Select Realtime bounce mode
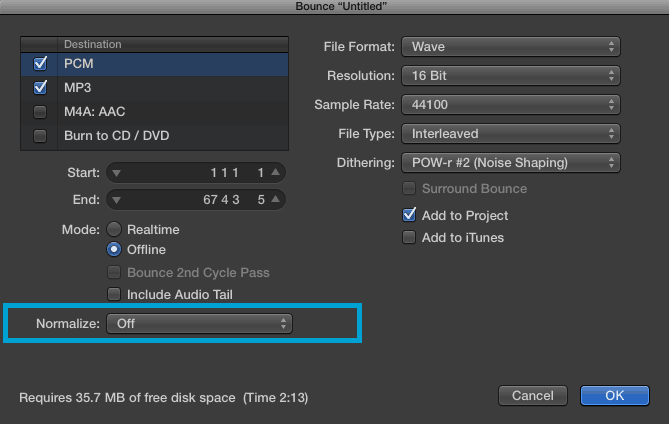The width and height of the screenshot is (669, 424). [x=114, y=229]
